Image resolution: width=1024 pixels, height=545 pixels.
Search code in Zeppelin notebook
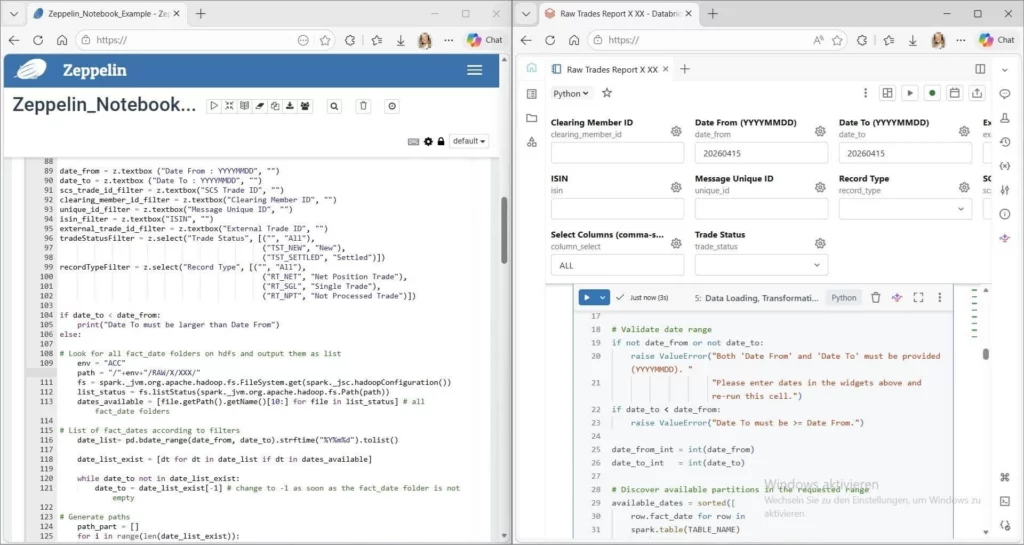coord(334,106)
